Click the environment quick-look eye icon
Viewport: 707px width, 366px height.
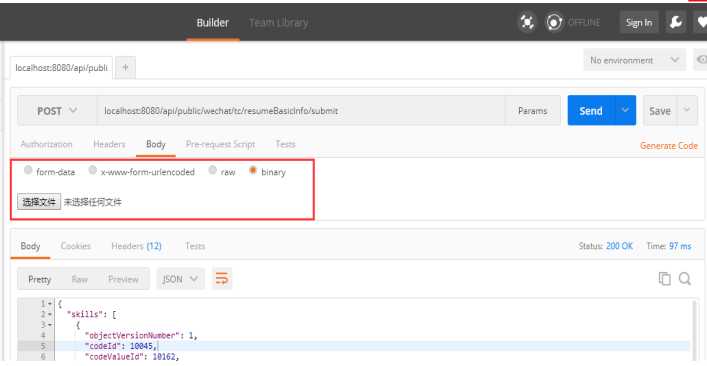(x=701, y=60)
